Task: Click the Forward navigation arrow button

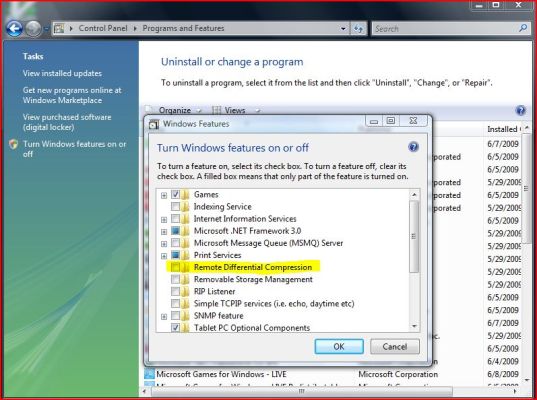Action: [34, 28]
